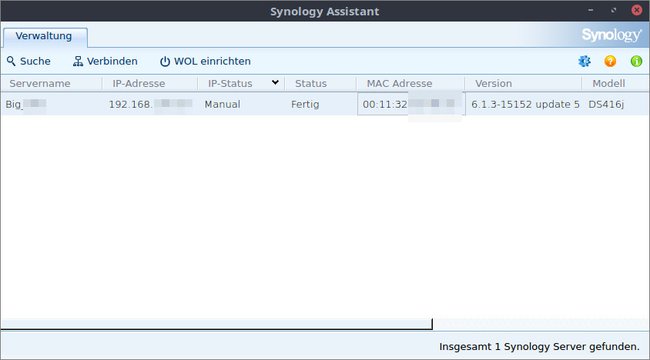Close the Synology Assistant window
Screen dimensions: 650x360
(x=637, y=10)
